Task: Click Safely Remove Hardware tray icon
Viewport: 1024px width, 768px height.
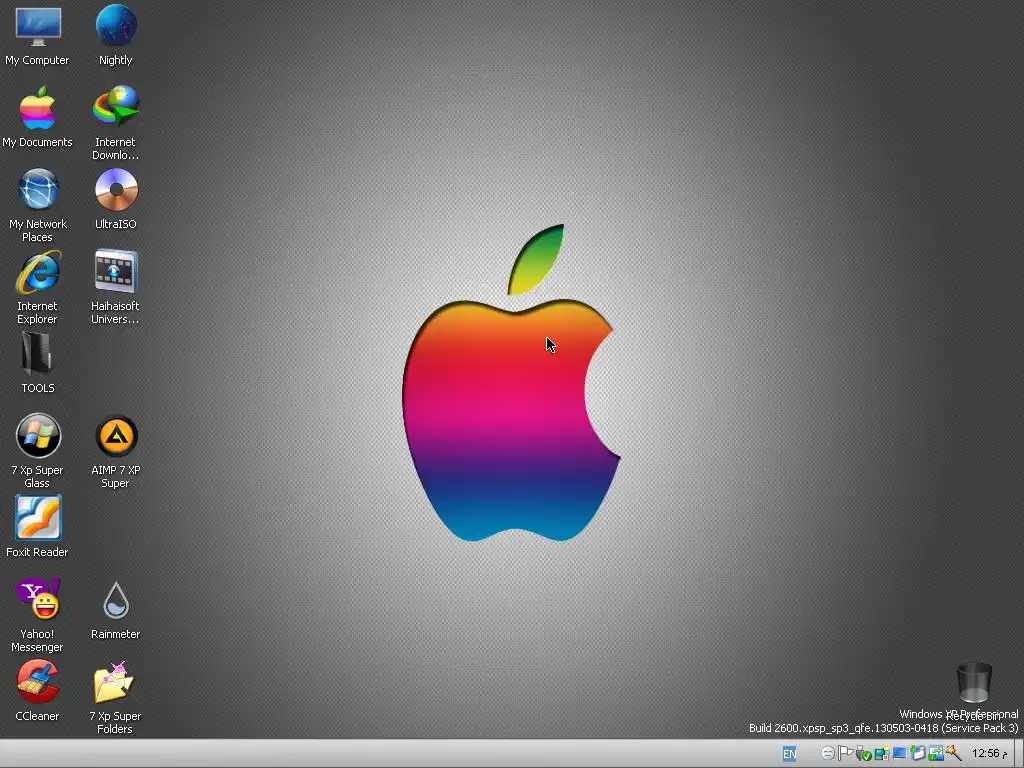Action: (x=863, y=754)
